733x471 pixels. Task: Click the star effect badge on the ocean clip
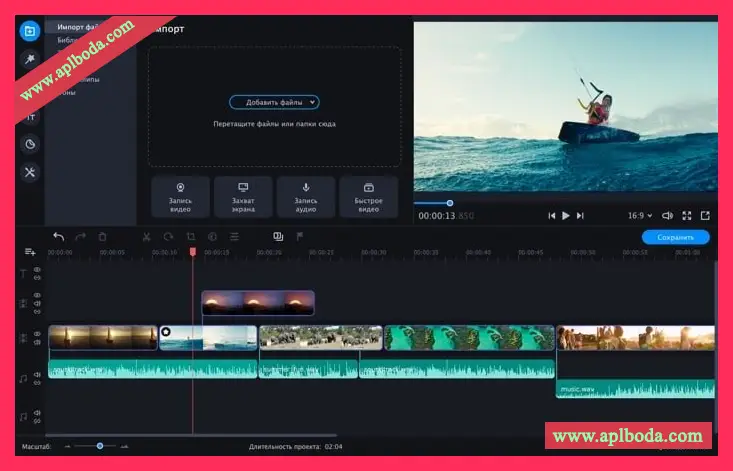[165, 332]
